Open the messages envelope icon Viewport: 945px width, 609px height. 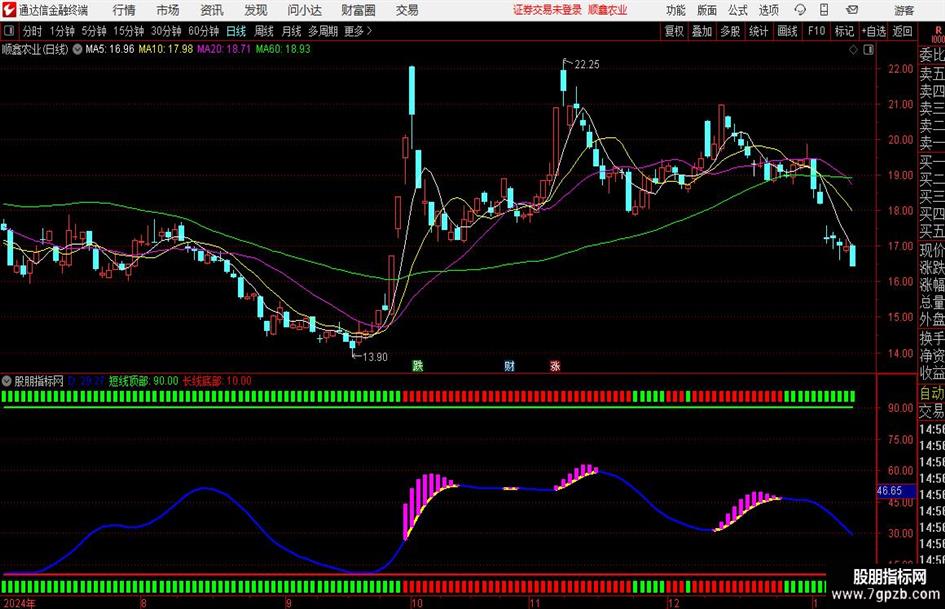coord(852,10)
